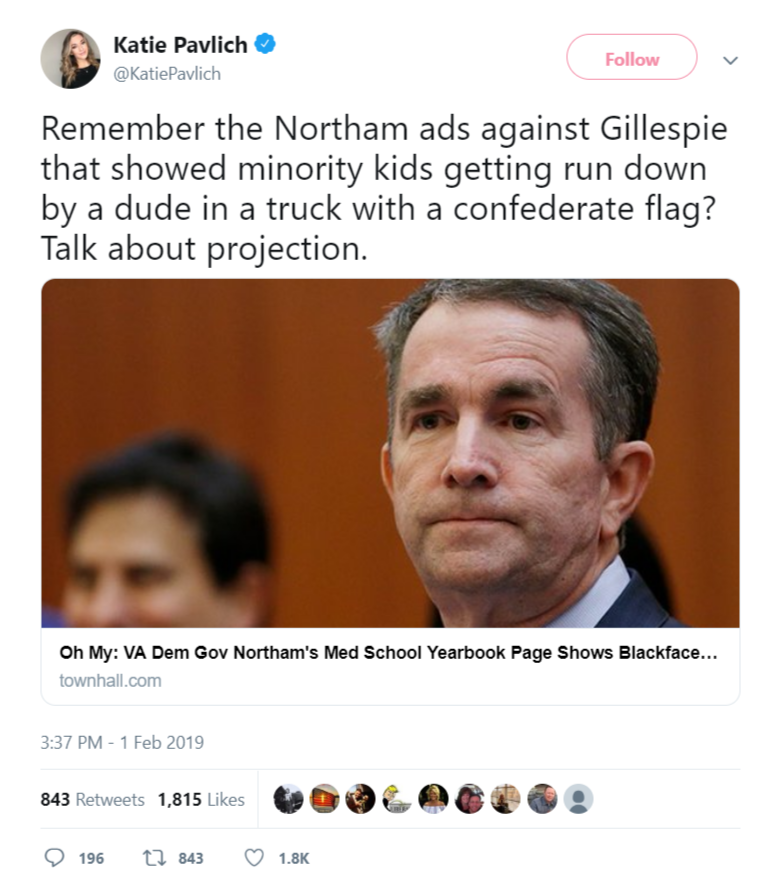778x876 pixels.
Task: Like the tweet with the heart icon
Action: 255,858
